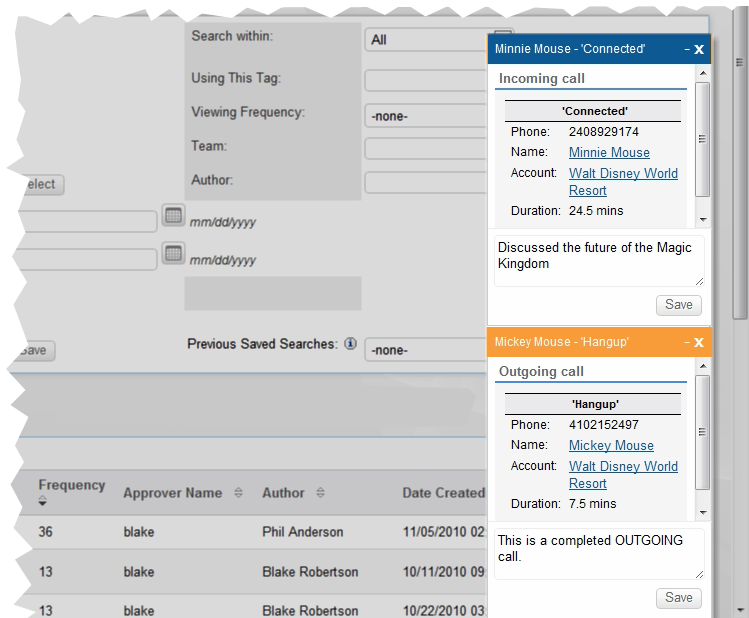Click the Previous Saved Searches info icon
The image size is (749, 618).
click(350, 343)
